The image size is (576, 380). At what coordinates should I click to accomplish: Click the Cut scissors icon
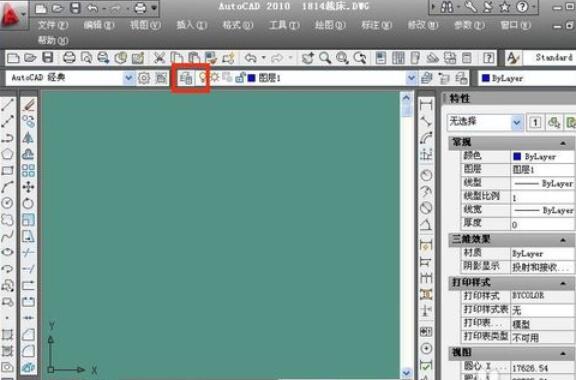point(159,58)
